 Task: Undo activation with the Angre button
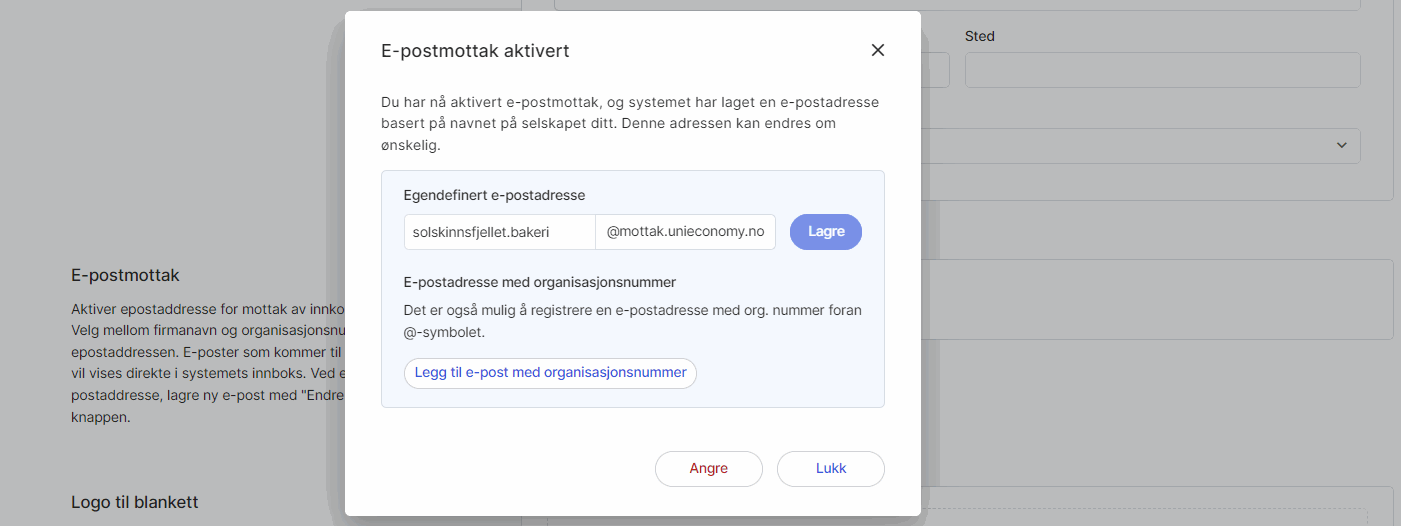click(708, 468)
